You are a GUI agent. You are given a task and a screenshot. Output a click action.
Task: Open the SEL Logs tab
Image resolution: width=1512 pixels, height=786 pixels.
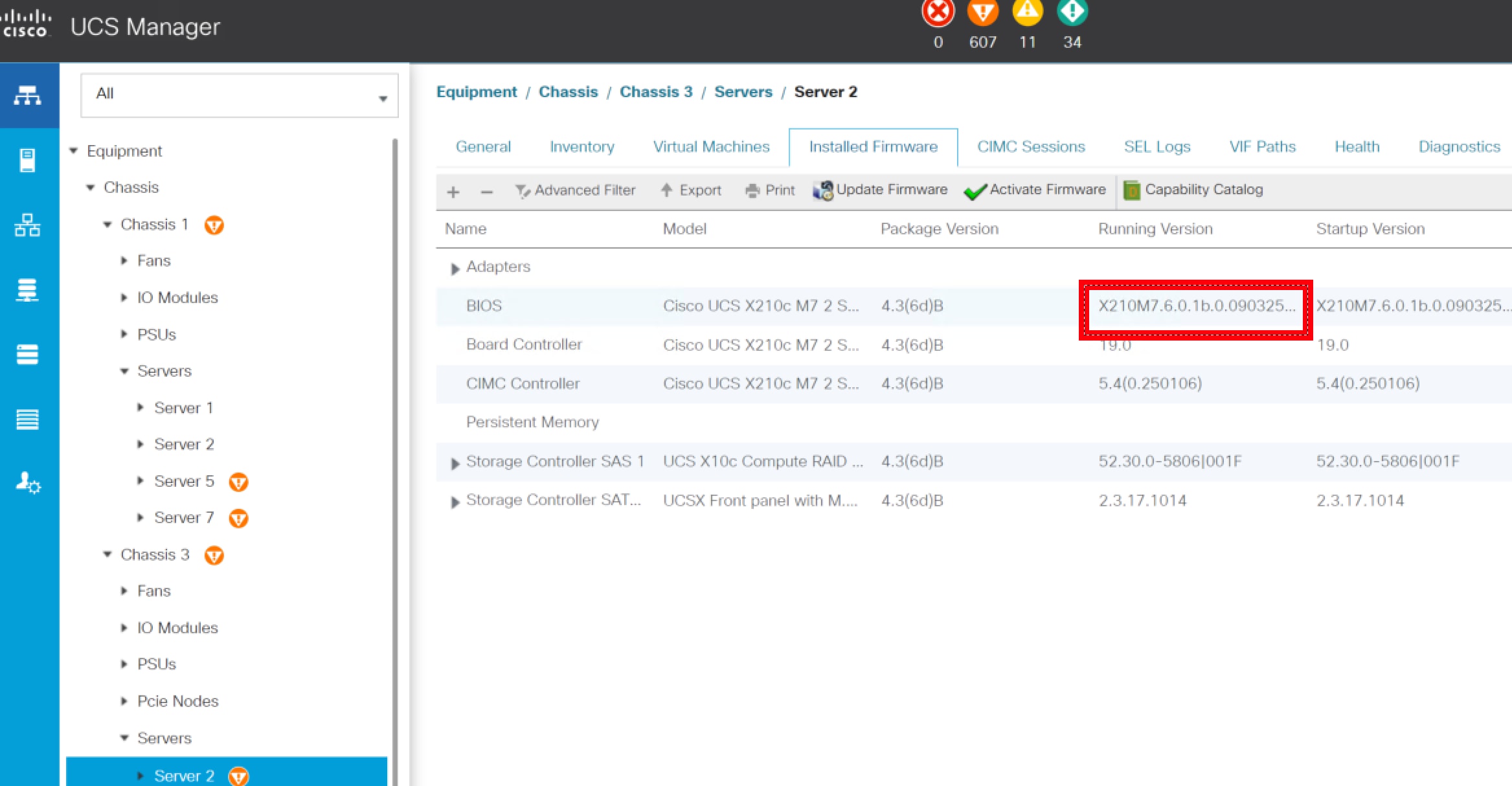point(1157,147)
